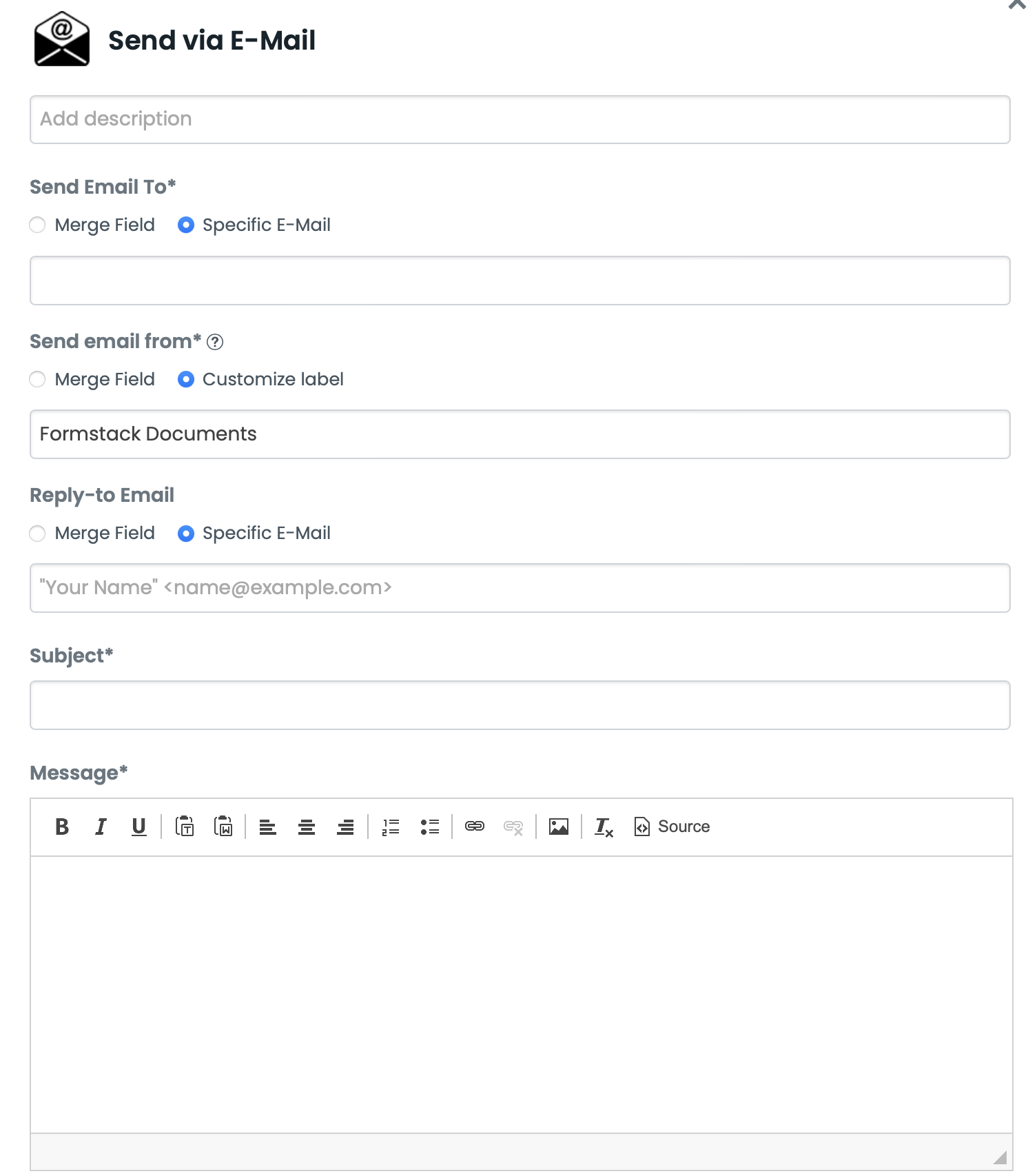1028x1176 pixels.
Task: Center align the message text
Action: tap(307, 827)
